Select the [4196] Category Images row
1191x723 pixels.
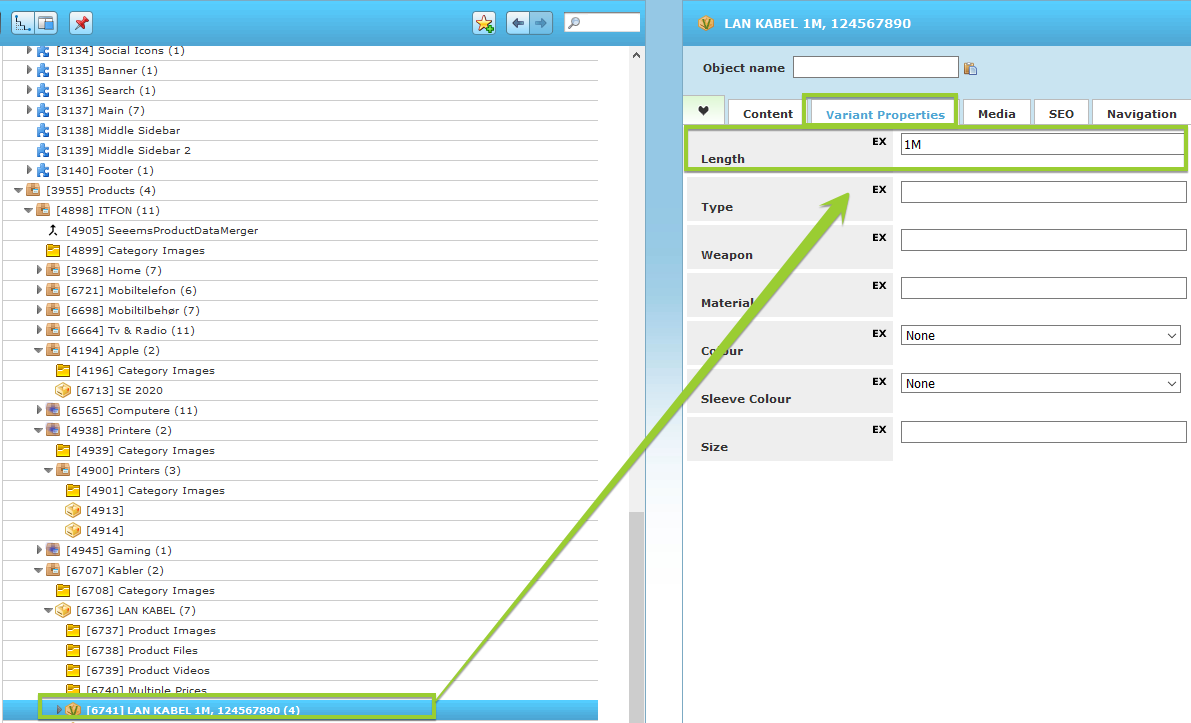(300, 371)
